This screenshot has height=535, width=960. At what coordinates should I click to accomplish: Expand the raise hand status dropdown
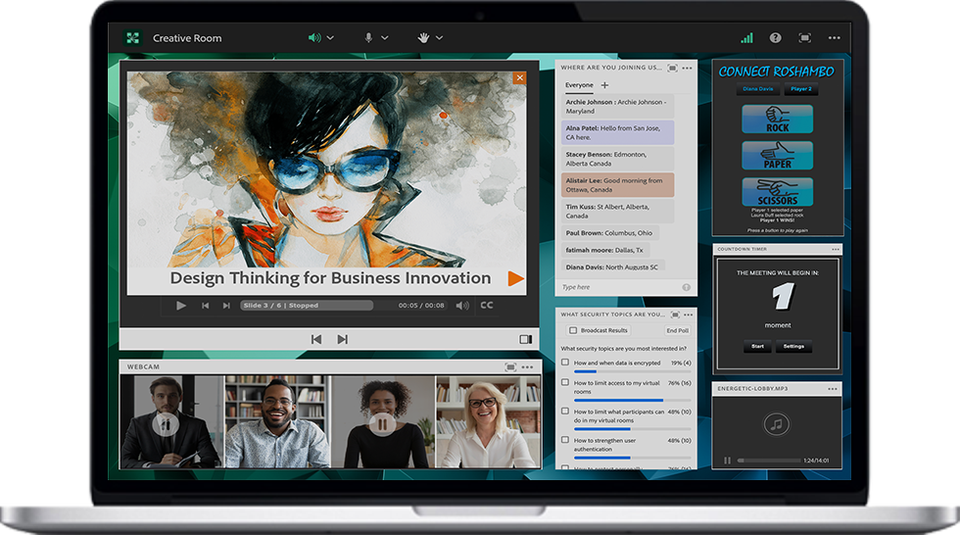coord(439,38)
